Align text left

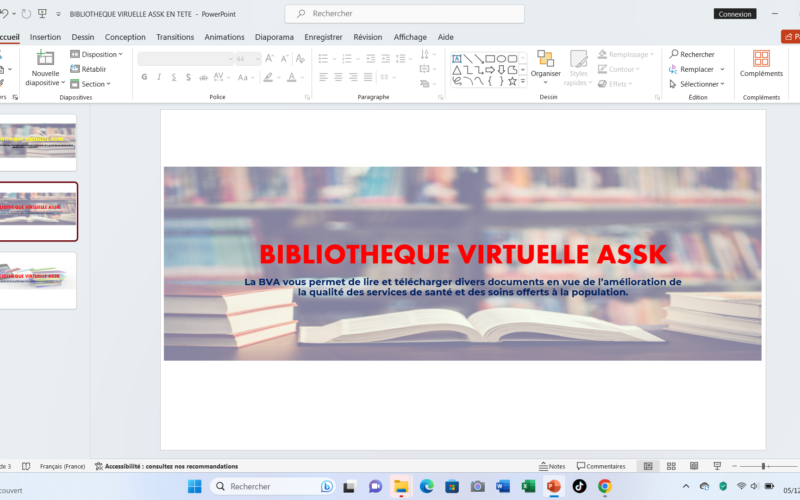point(323,77)
